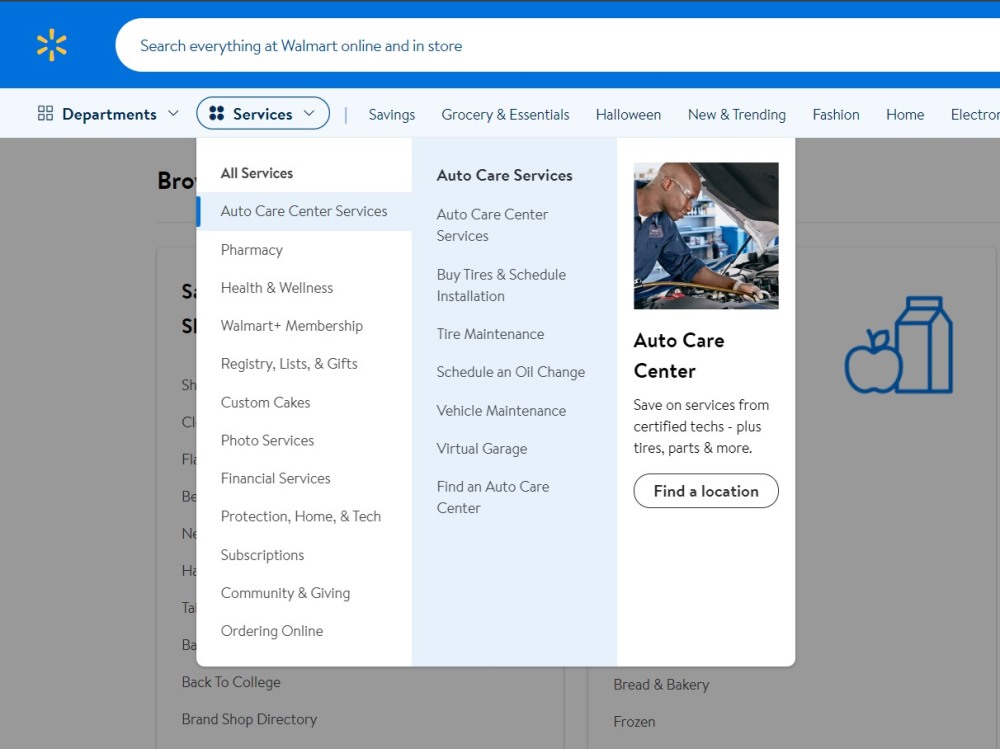Open Virtual Garage link
Image resolution: width=1000 pixels, height=749 pixels.
click(482, 449)
